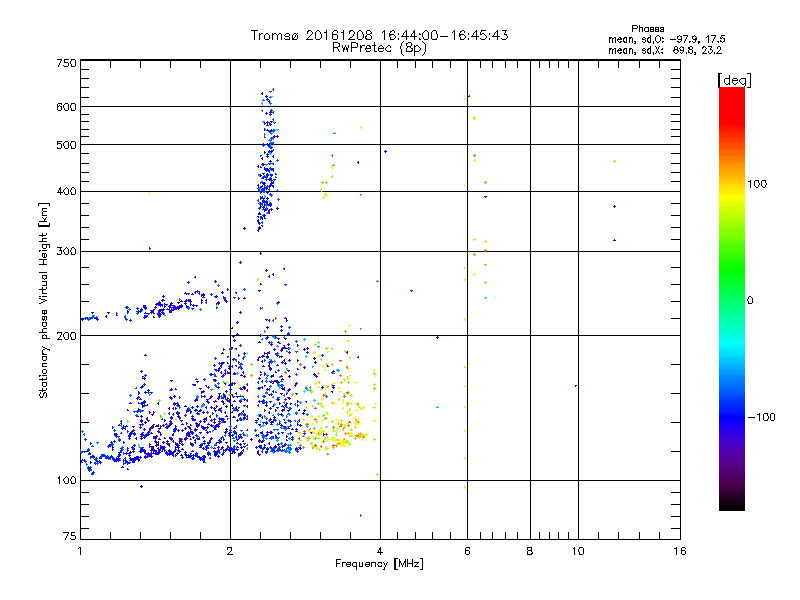Click the vertical blue echo trace near 2.4 MHz

coord(267,161)
